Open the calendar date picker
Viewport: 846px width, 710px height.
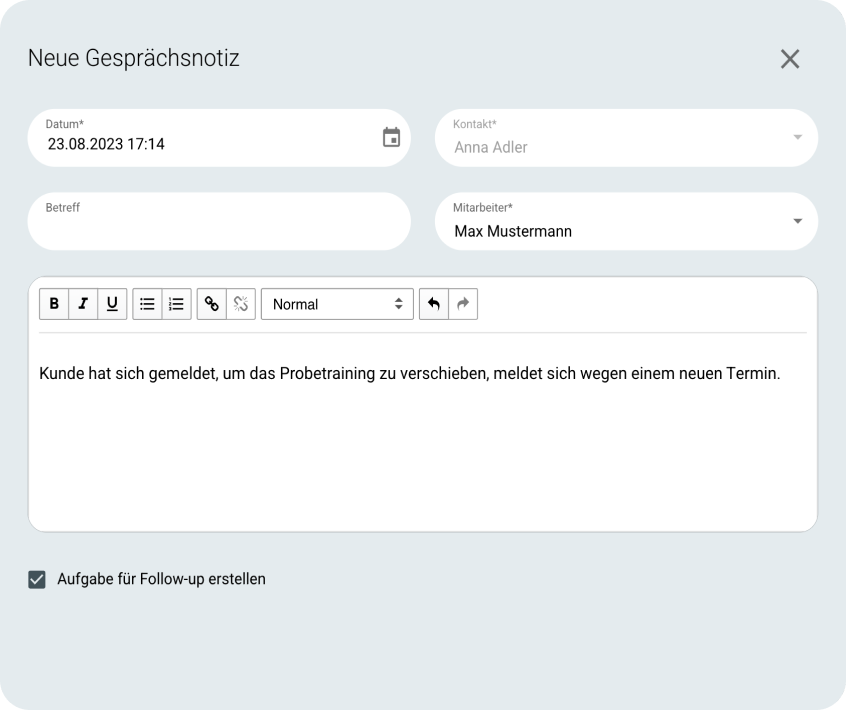391,138
